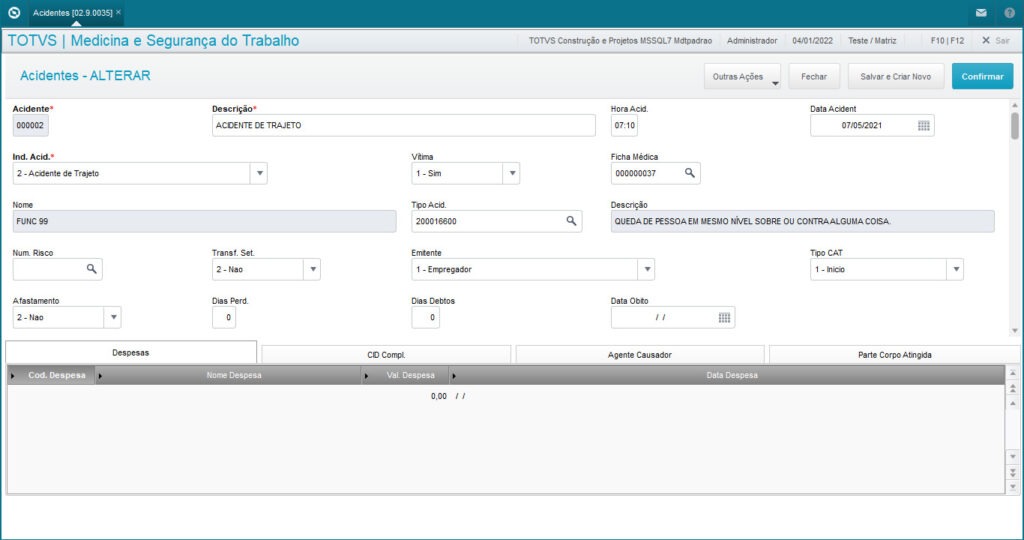1024x540 pixels.
Task: Click the Hora Acid. field
Action: (x=624, y=125)
